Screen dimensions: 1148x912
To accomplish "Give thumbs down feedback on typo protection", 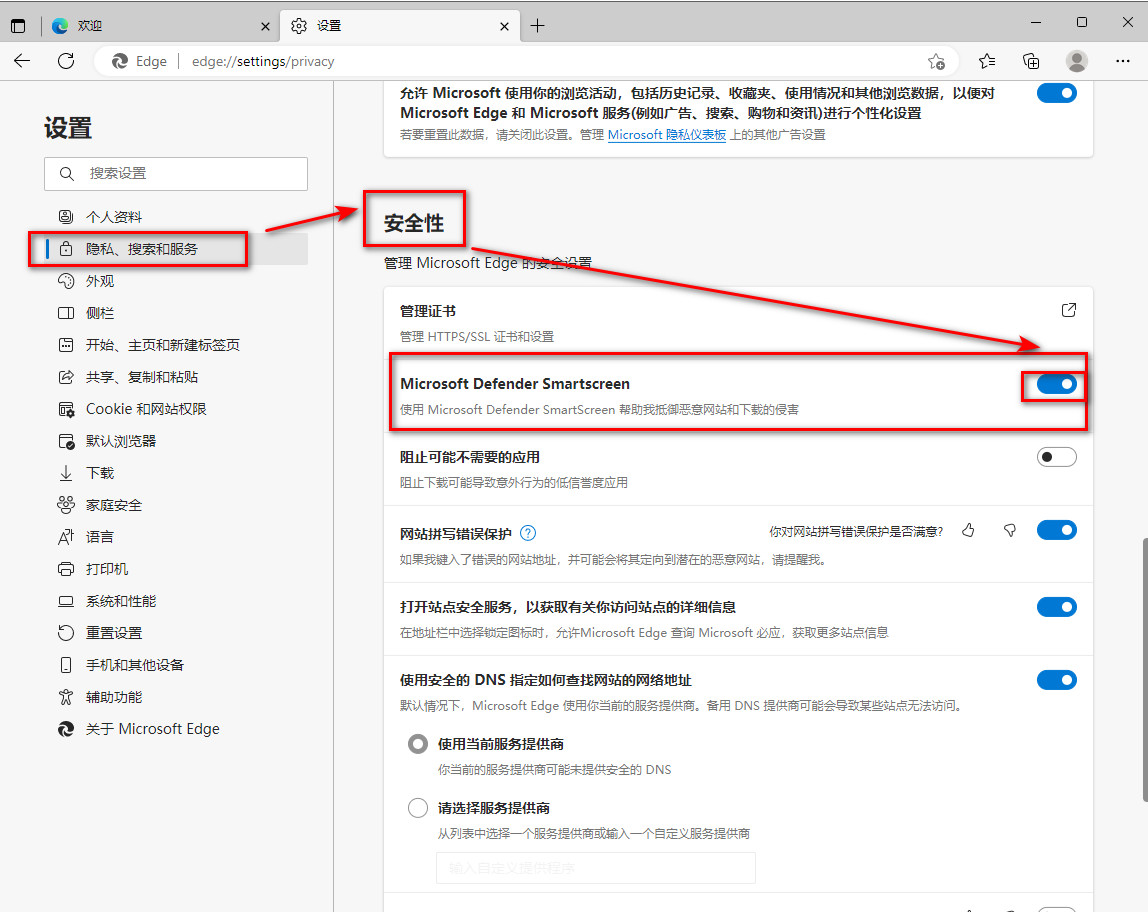I will coord(1009,531).
